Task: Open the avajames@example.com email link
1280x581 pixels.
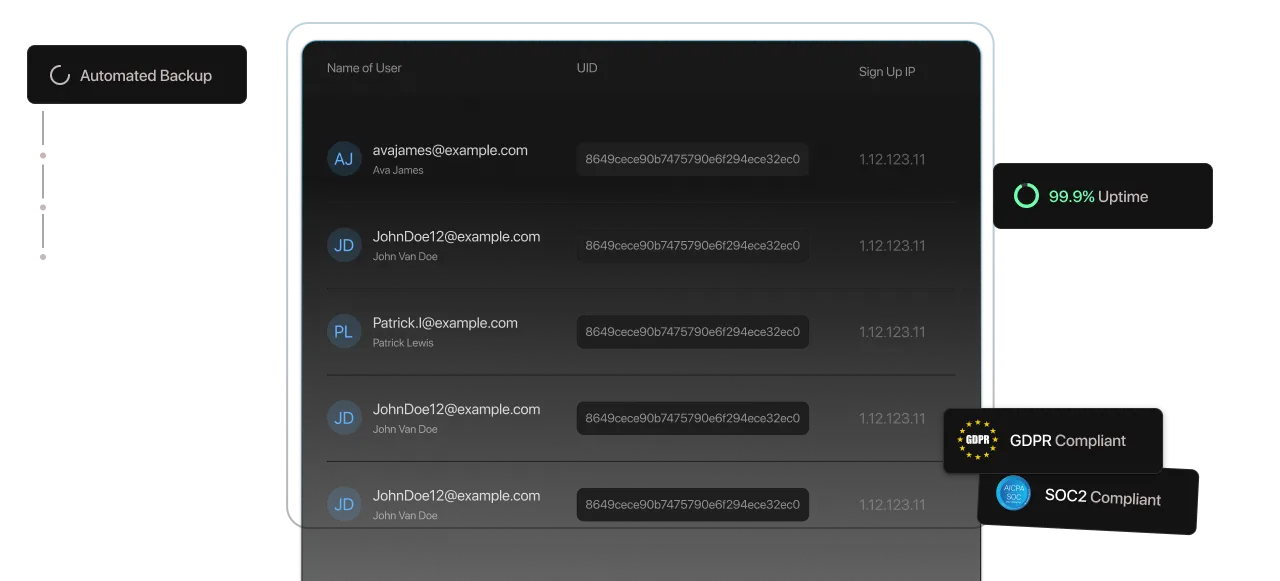Action: (x=450, y=150)
